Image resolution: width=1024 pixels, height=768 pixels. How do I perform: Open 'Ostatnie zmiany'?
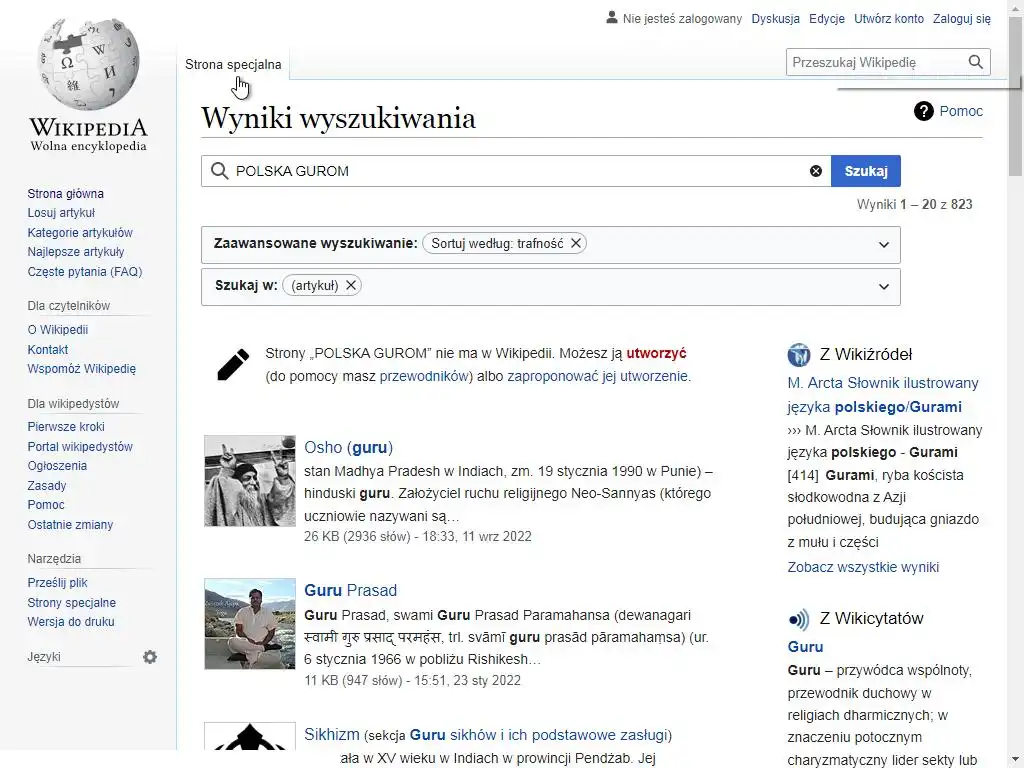pos(70,524)
